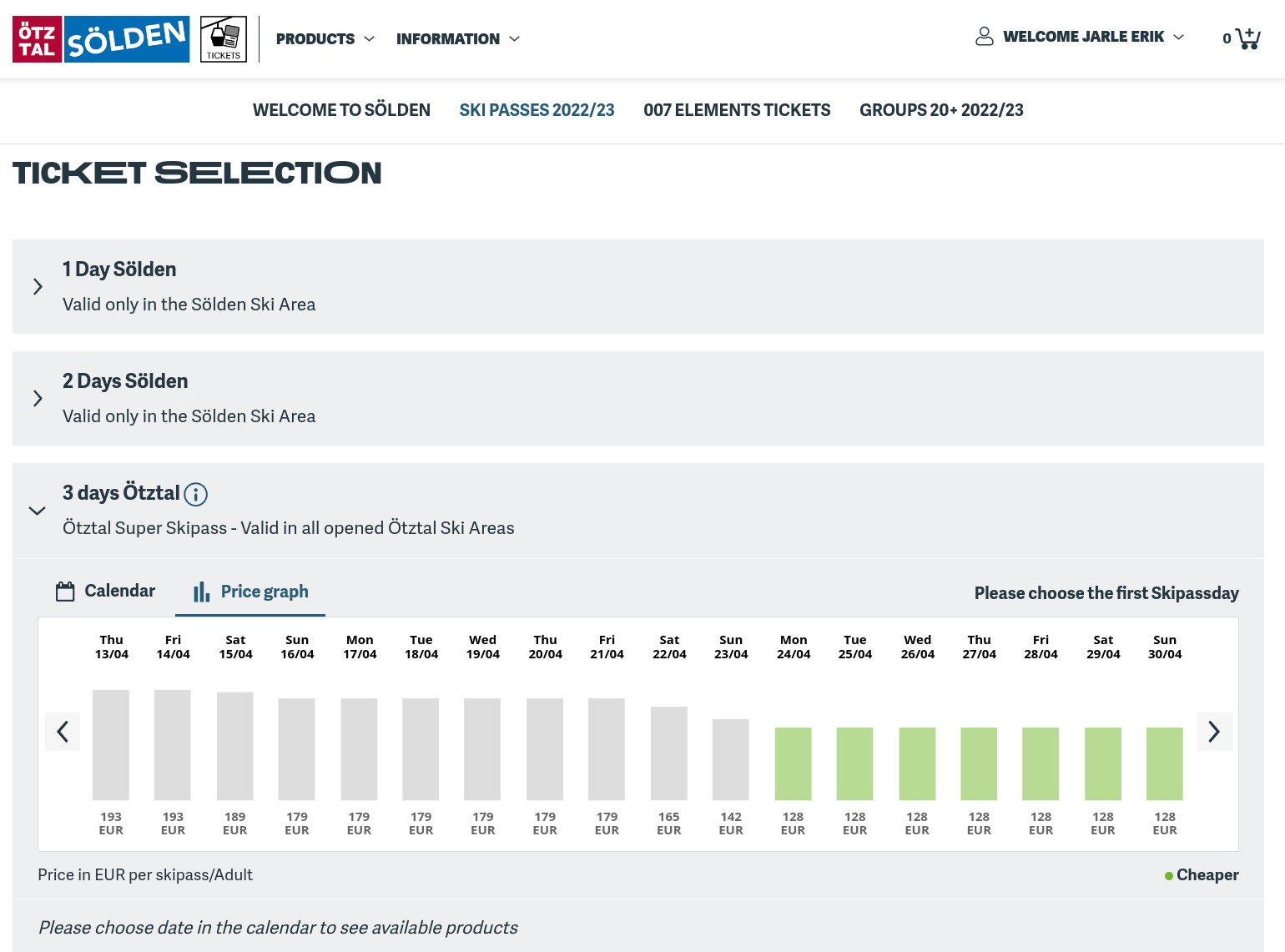Screen dimensions: 1285x952
Task: Select Sat 22/04 price bar
Action: [669, 753]
